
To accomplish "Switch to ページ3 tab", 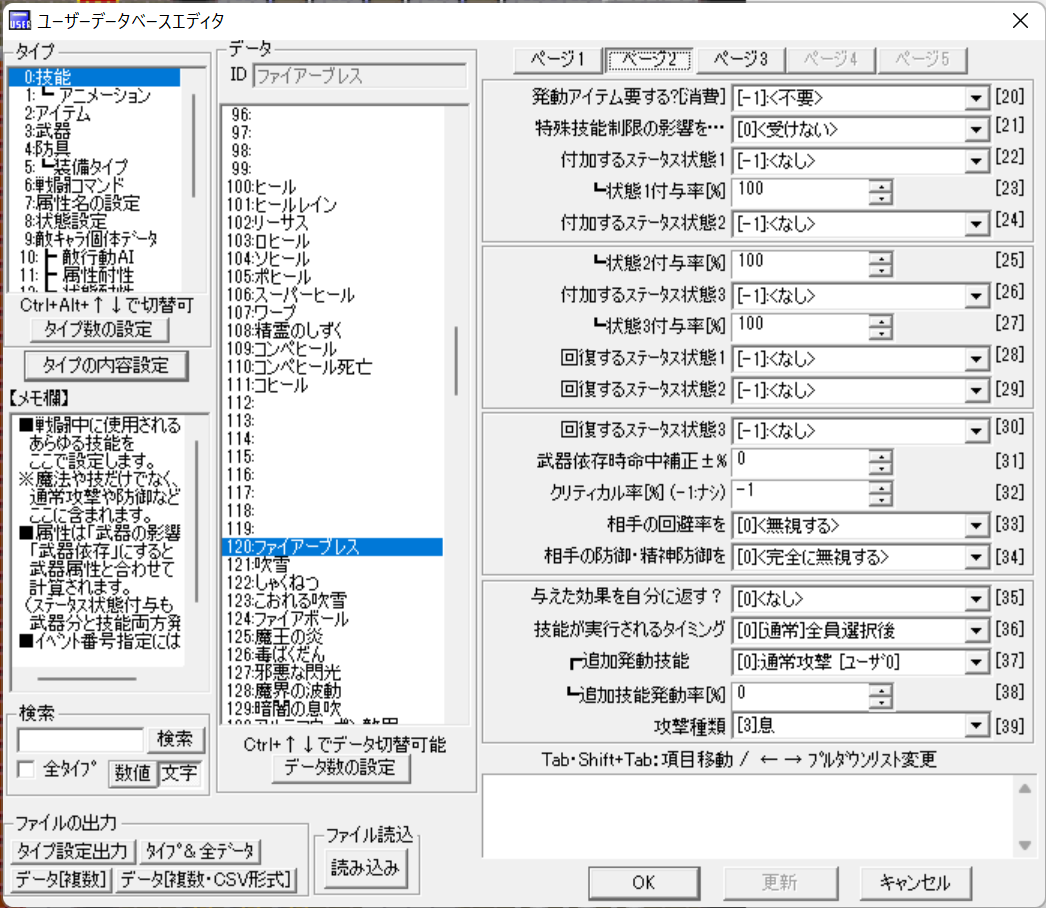I will pos(740,59).
